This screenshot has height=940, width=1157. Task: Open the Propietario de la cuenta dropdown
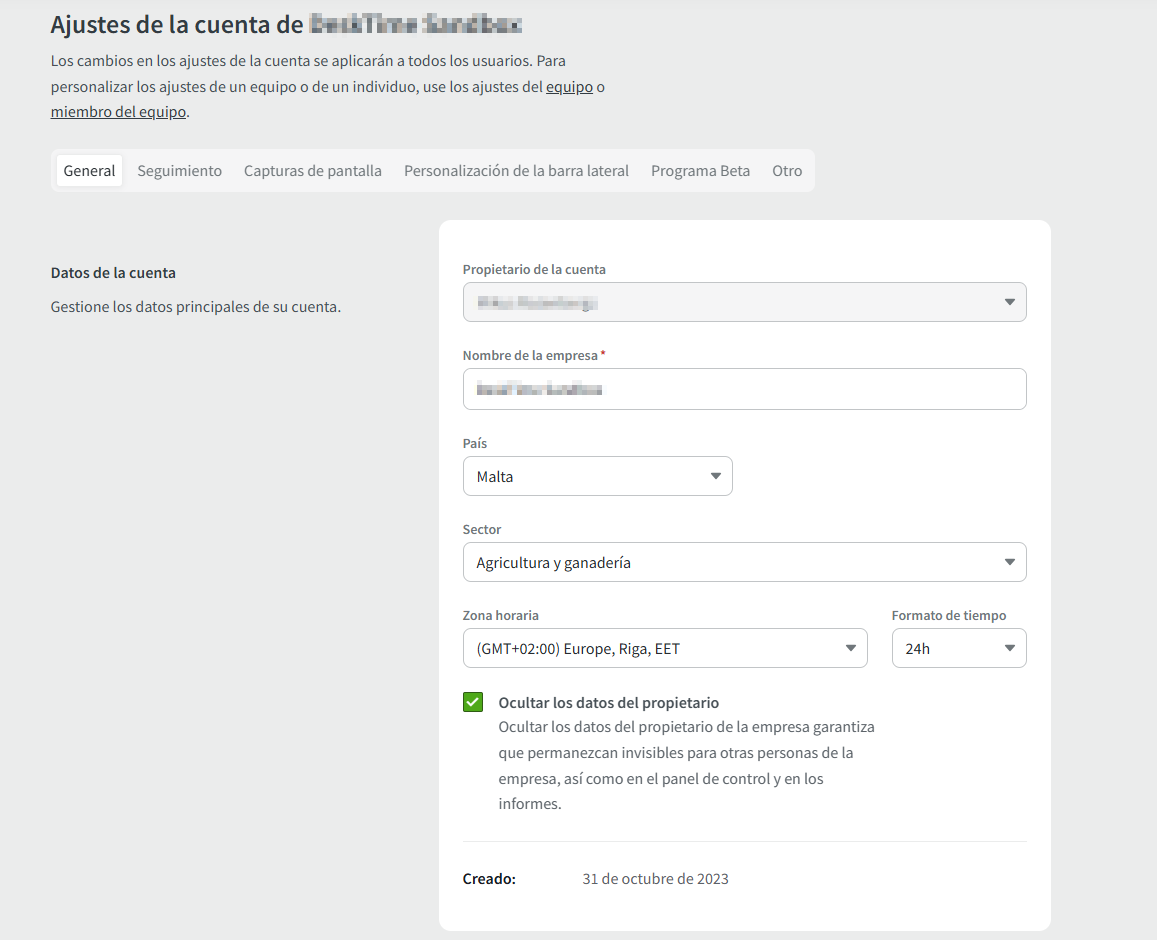tap(744, 302)
